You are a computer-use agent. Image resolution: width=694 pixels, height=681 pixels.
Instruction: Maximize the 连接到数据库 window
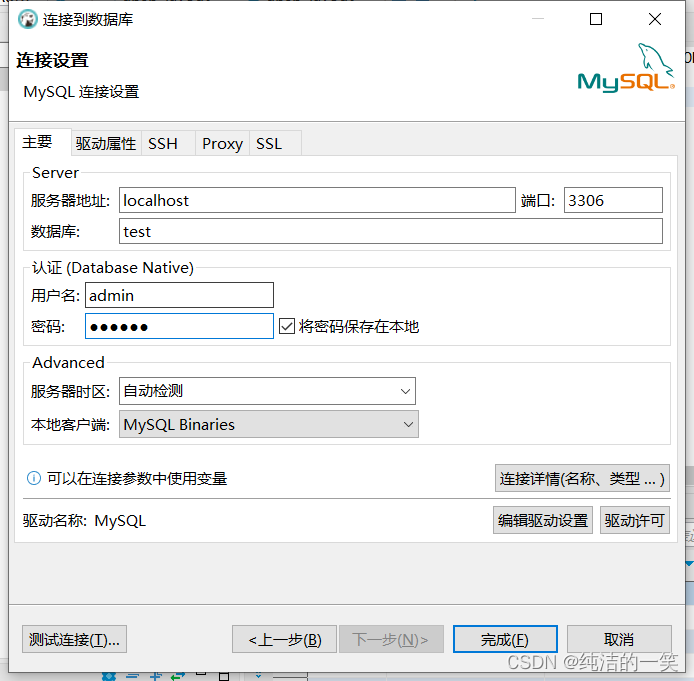[596, 19]
